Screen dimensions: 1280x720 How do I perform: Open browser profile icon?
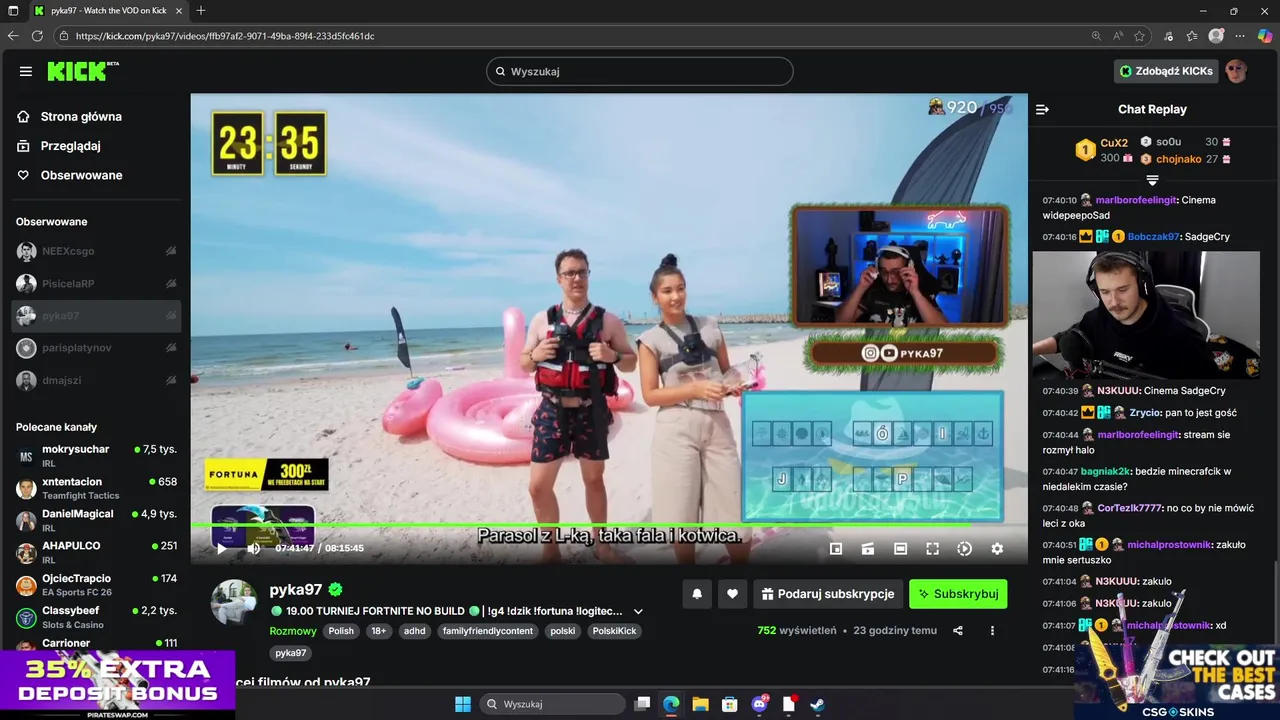click(x=1216, y=36)
